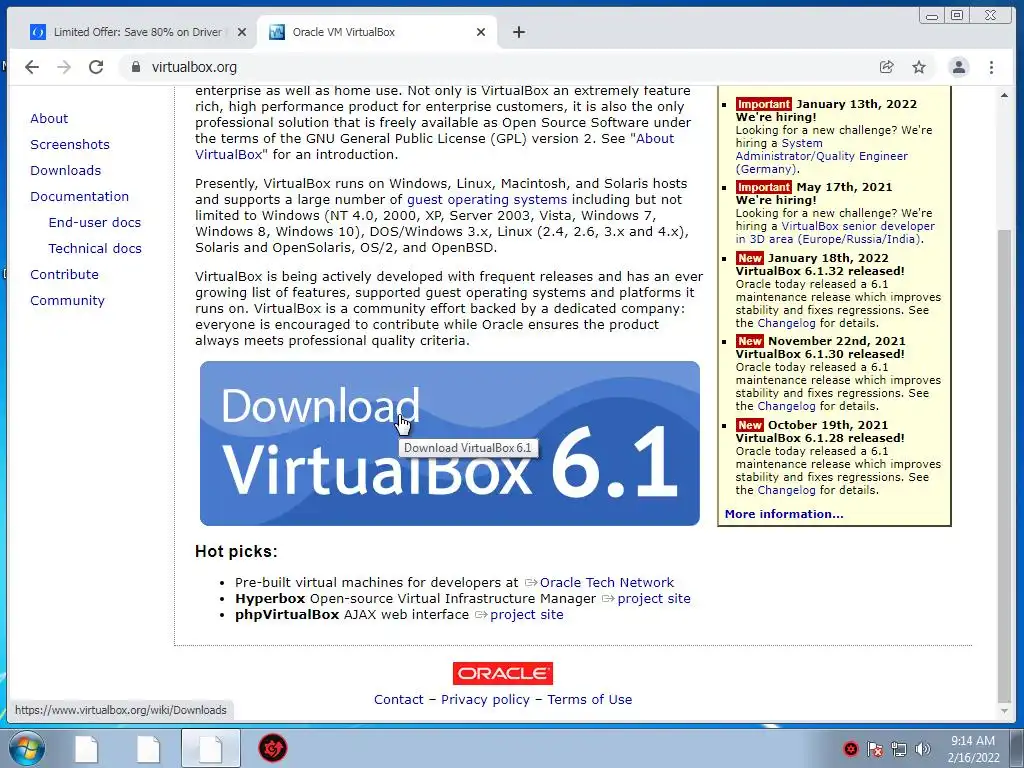Open Documentation in sidebar
This screenshot has width=1024, height=768.
(79, 197)
